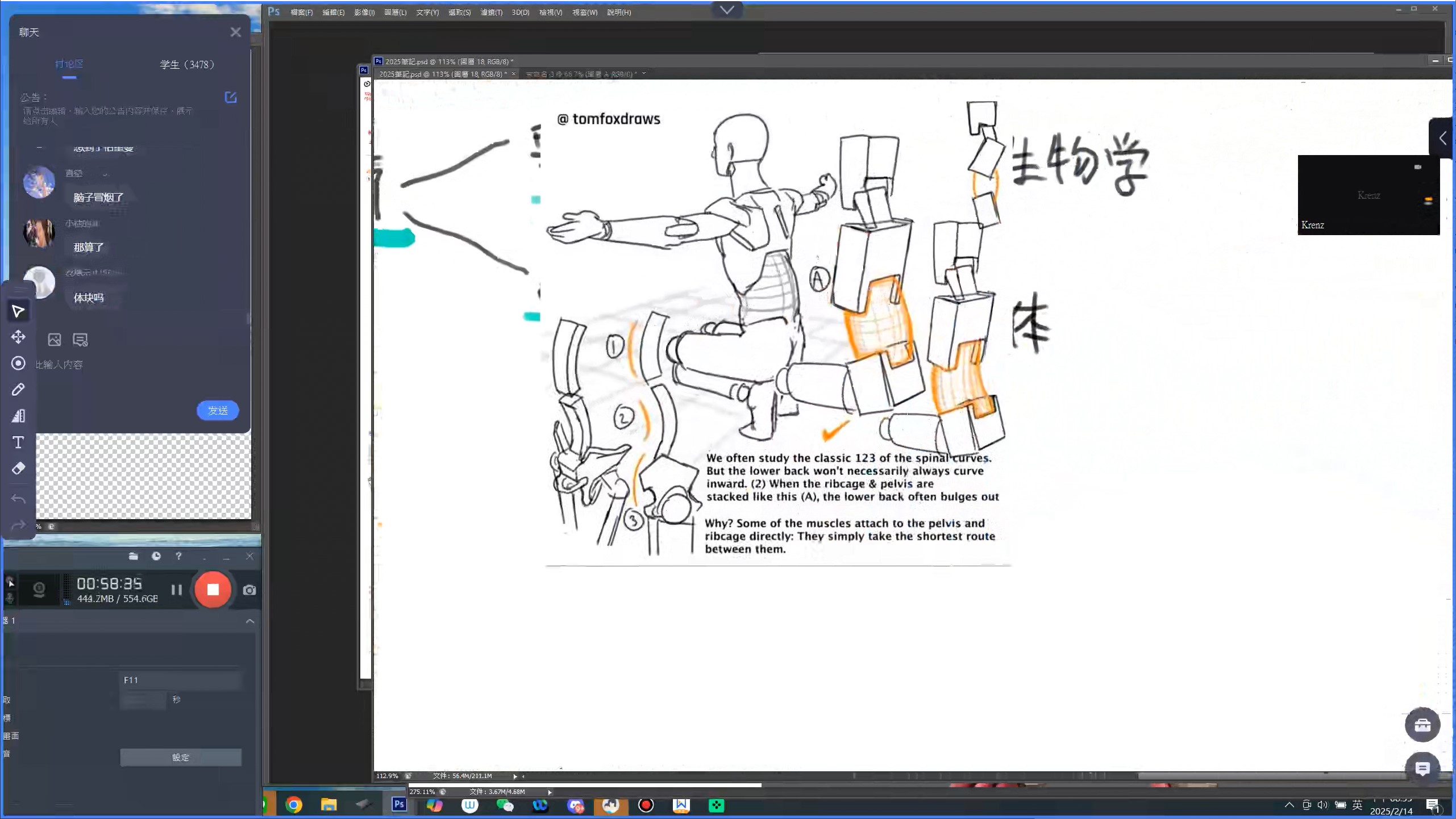Take a screenshot with recorder camera icon

click(249, 590)
